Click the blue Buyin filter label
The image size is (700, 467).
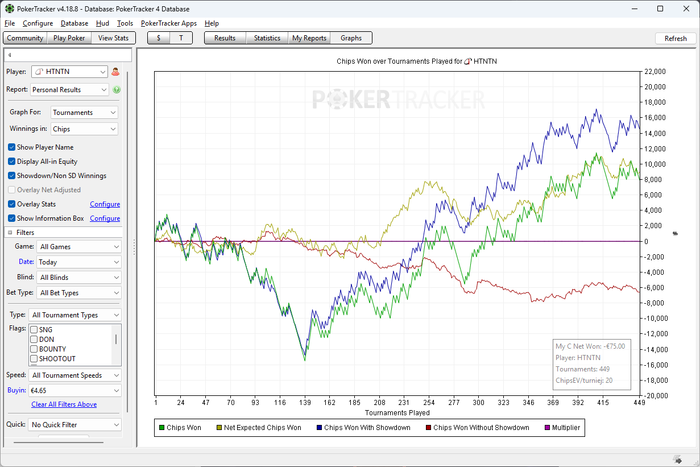tap(17, 390)
